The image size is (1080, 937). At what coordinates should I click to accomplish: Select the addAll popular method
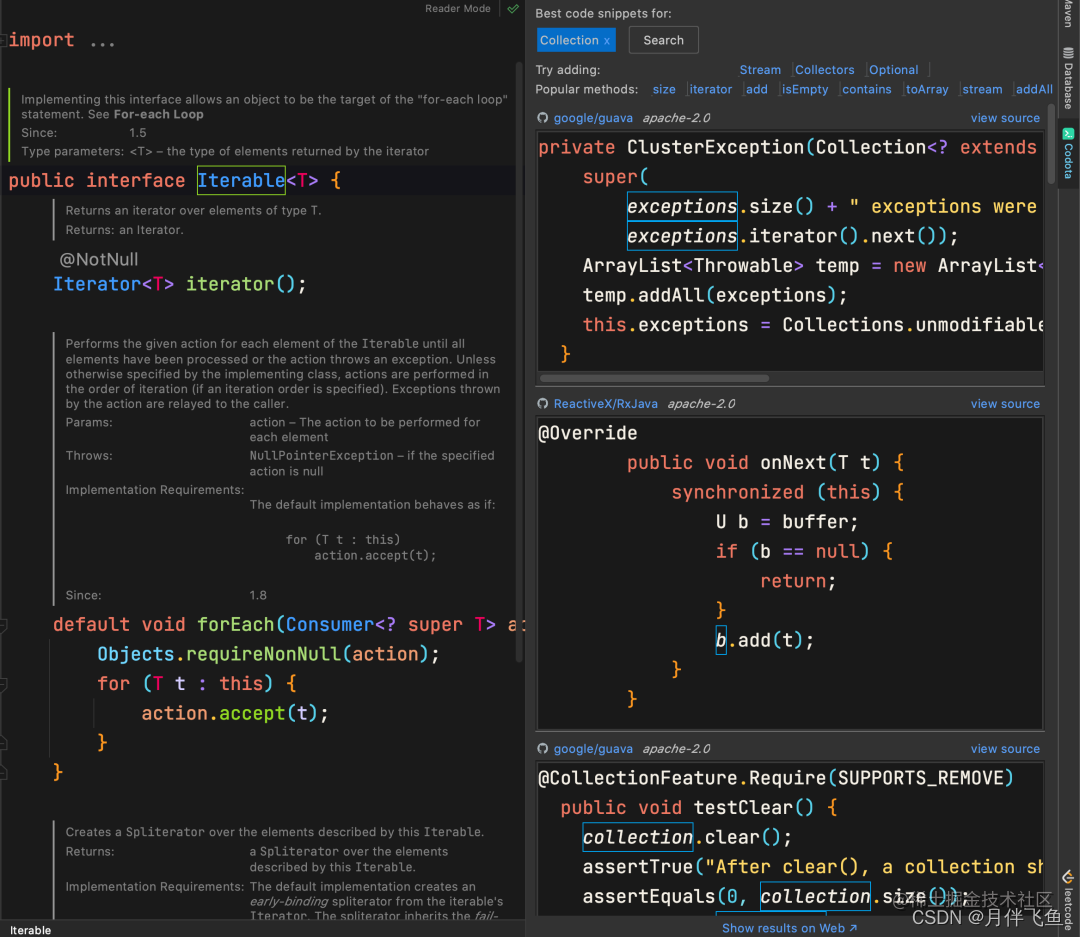click(1034, 90)
